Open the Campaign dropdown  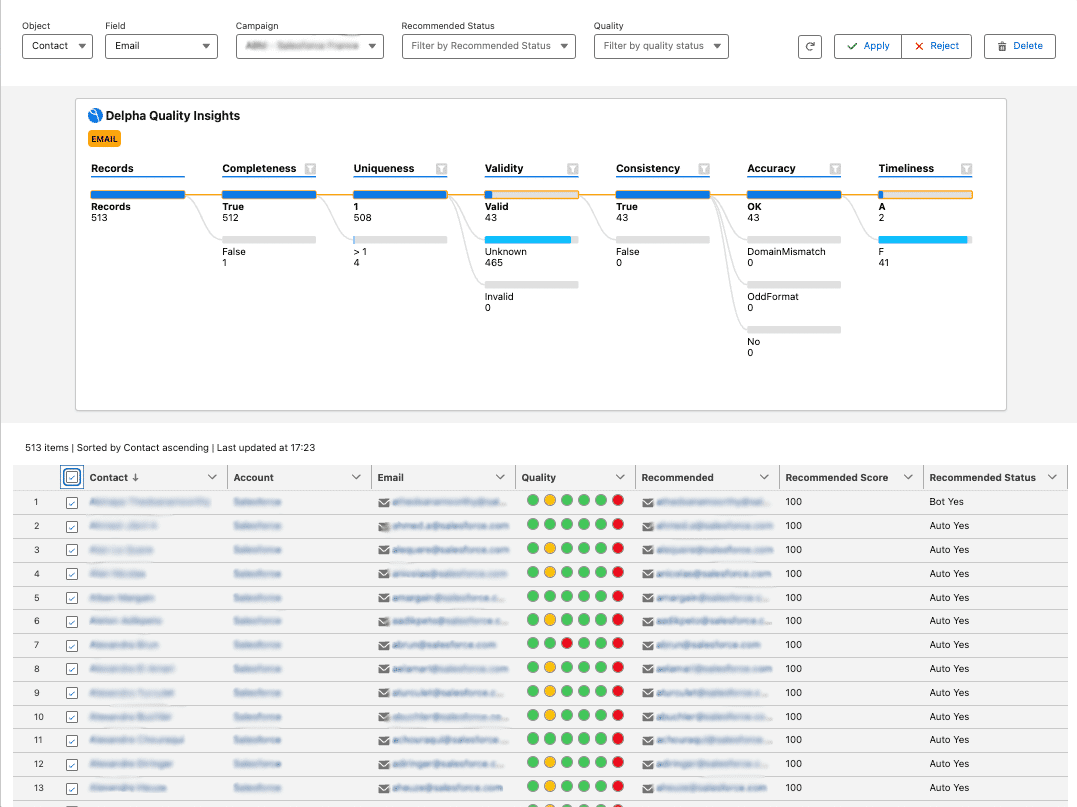coord(310,46)
